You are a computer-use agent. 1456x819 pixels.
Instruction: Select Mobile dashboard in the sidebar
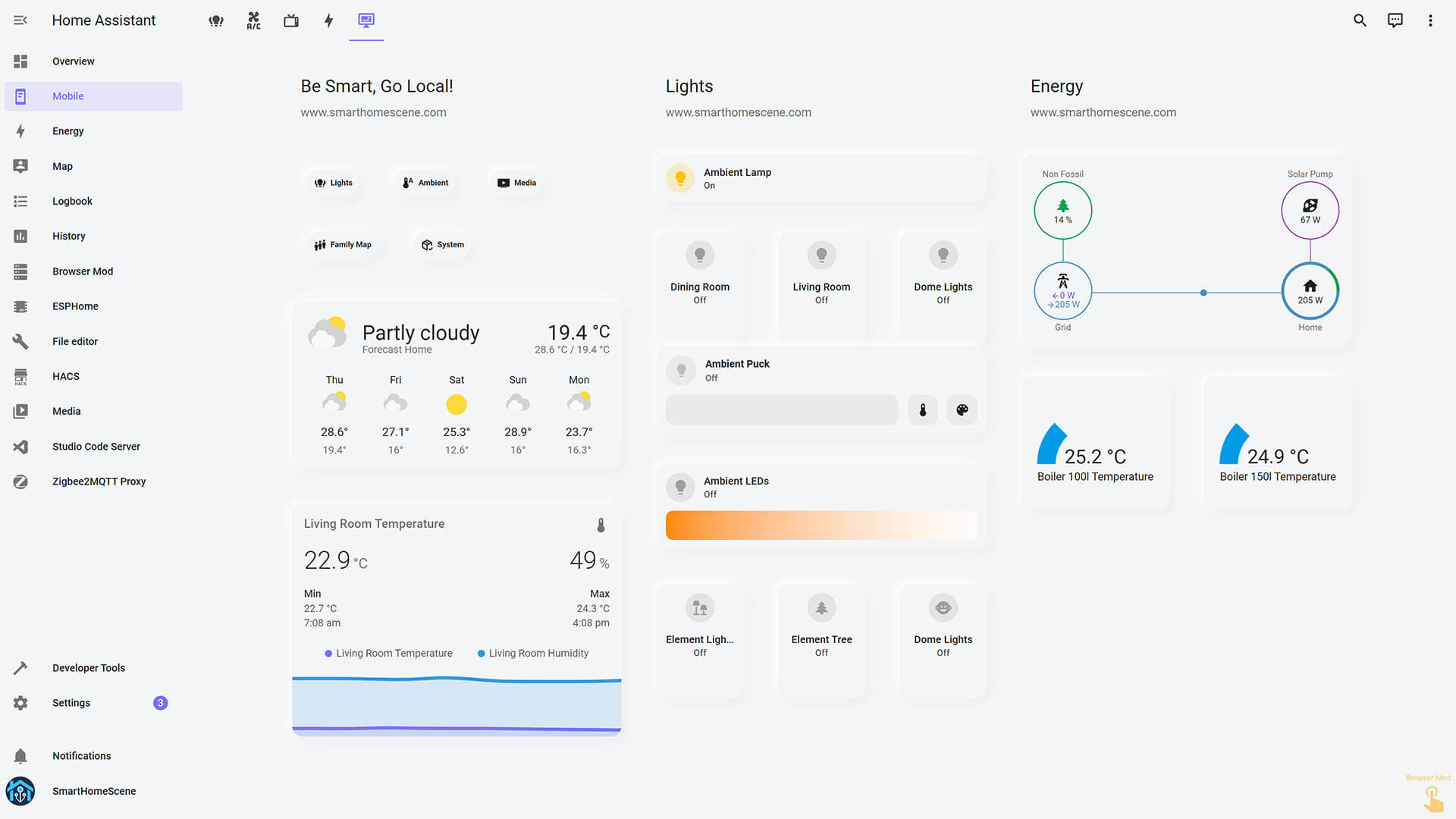point(93,96)
